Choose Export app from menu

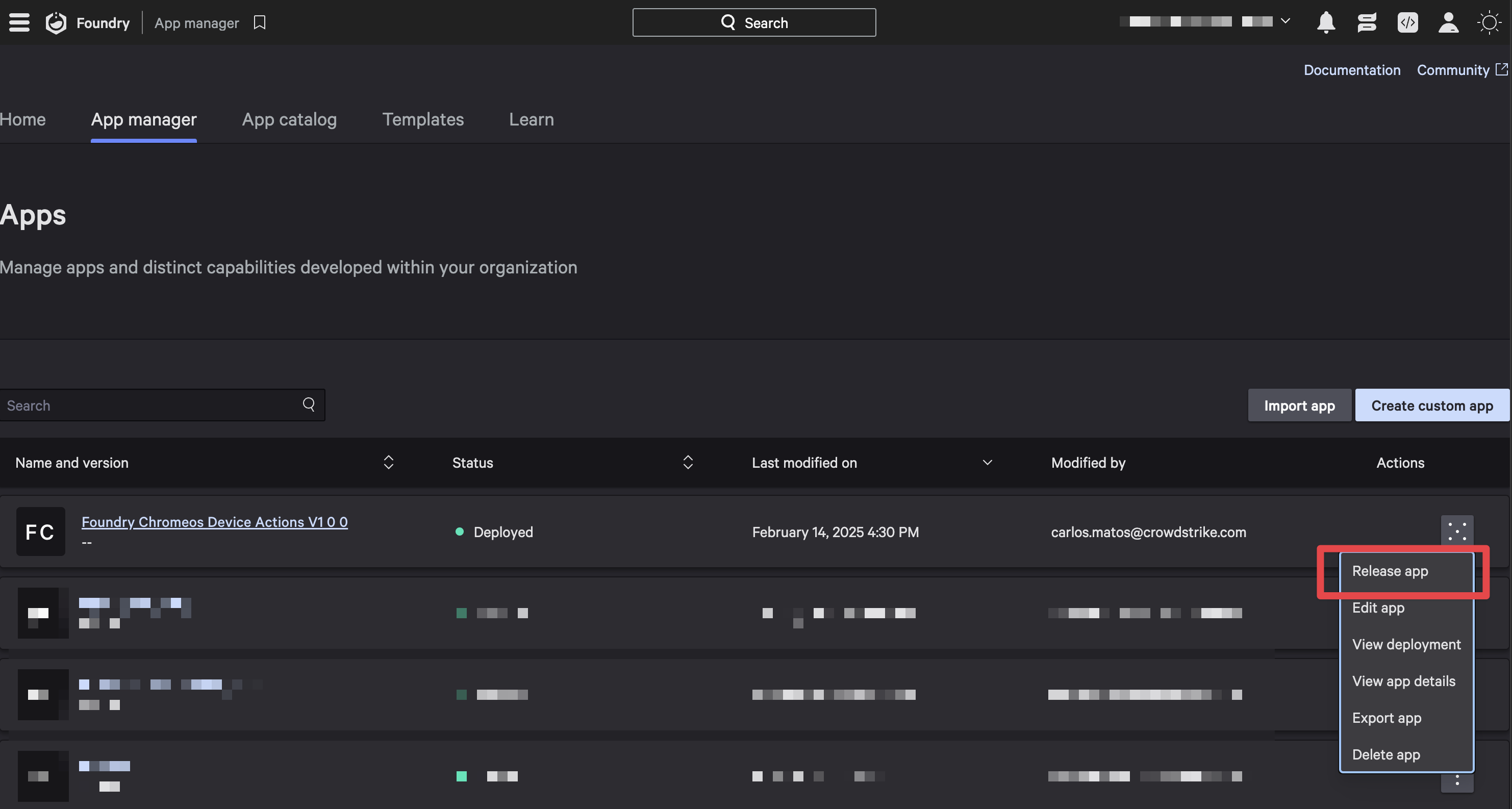1406,717
